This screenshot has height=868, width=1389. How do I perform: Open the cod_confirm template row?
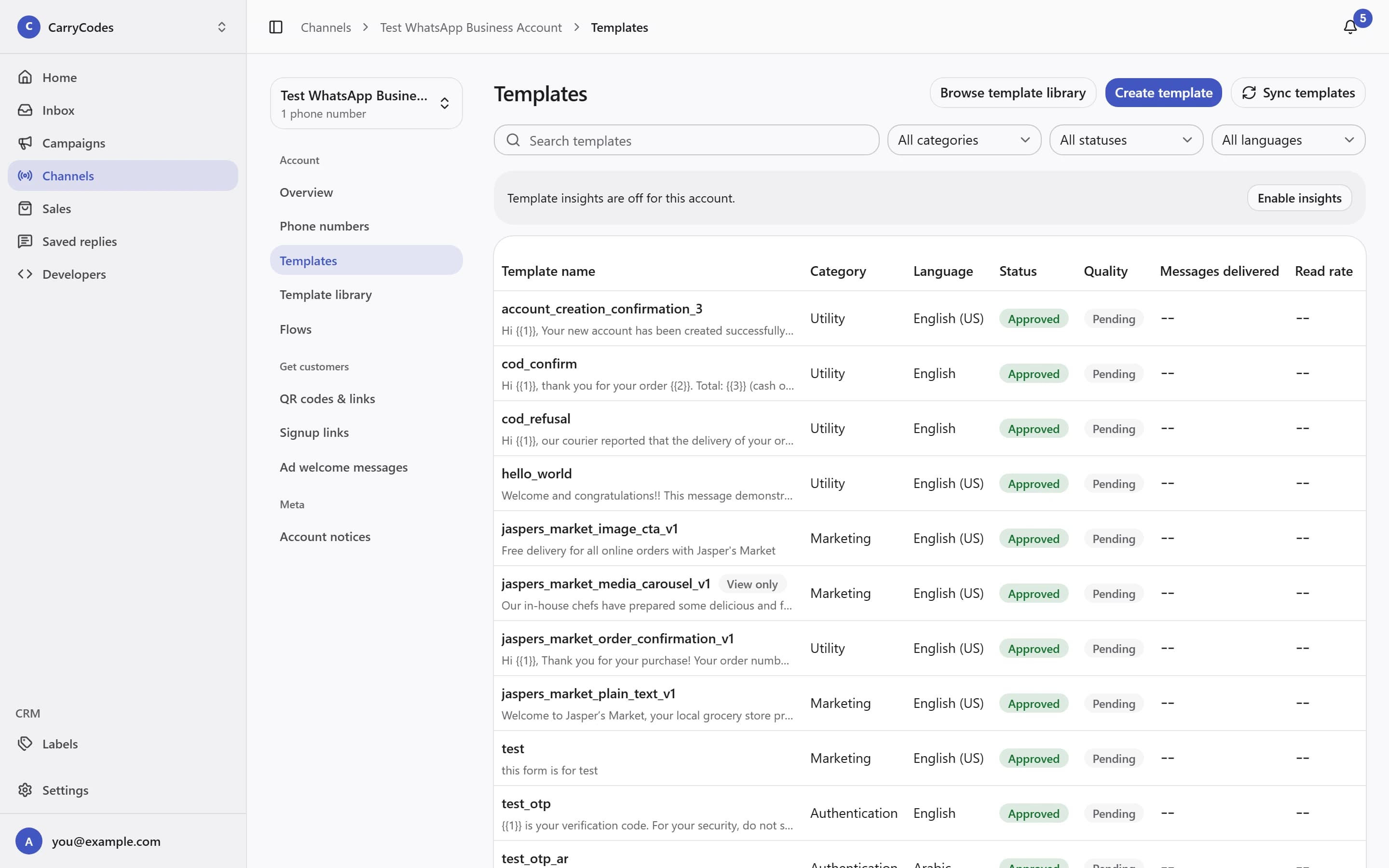pyautogui.click(x=929, y=373)
